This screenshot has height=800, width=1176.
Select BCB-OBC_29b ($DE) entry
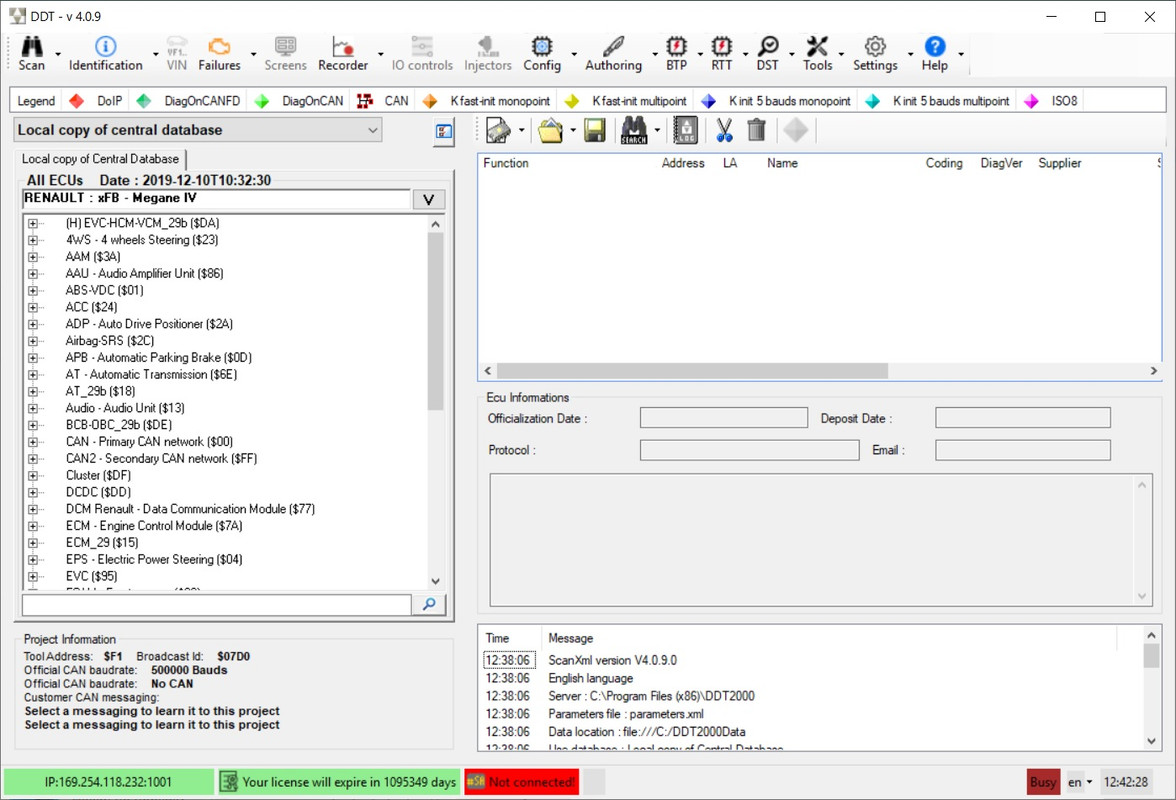118,424
